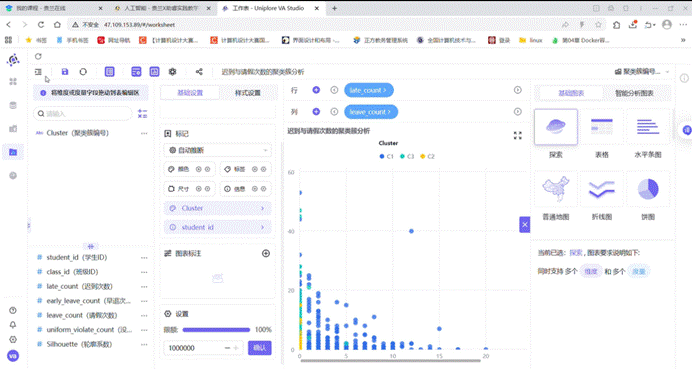Switch to the first browser tab
This screenshot has width=692, height=369.
click(x=53, y=8)
